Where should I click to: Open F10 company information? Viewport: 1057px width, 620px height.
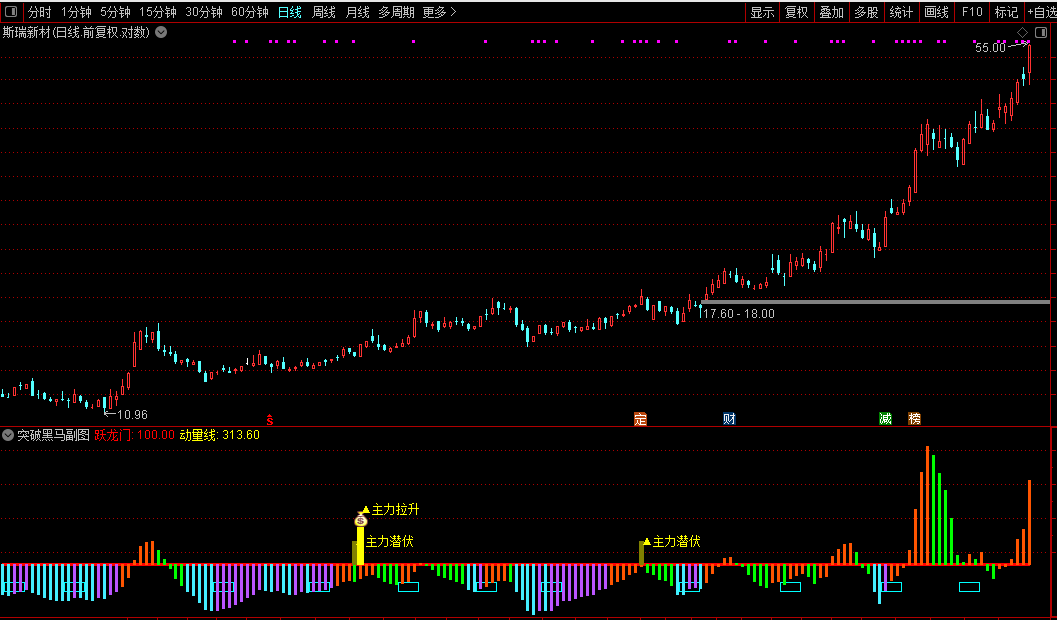pyautogui.click(x=972, y=12)
